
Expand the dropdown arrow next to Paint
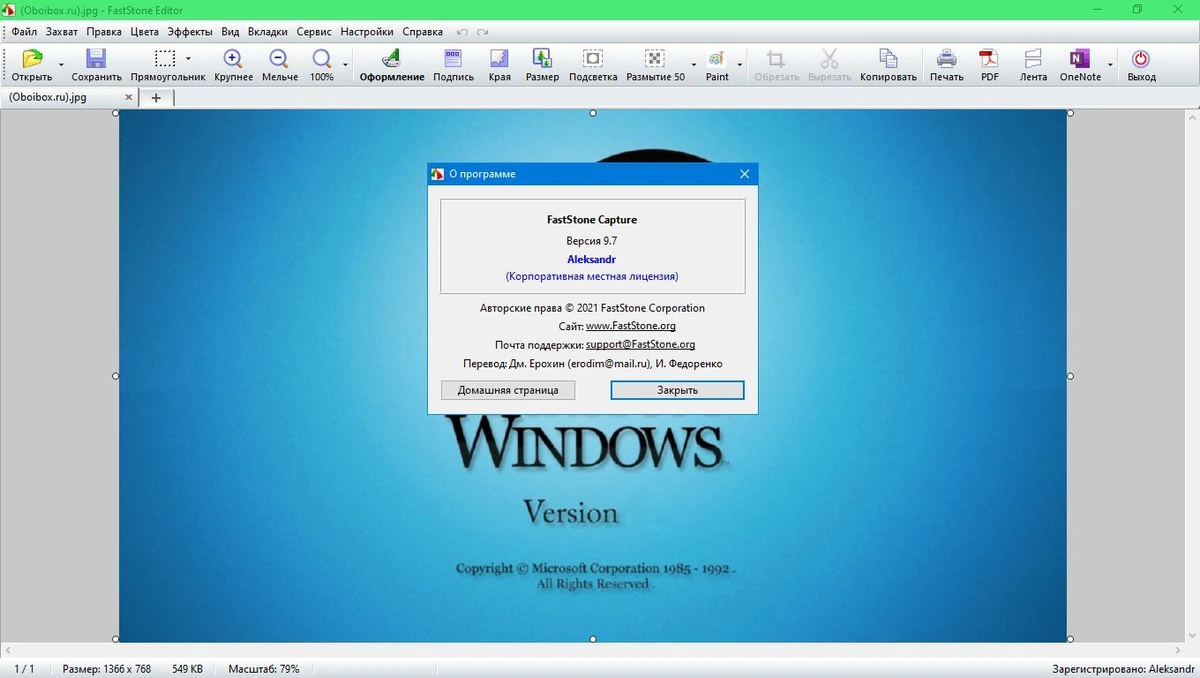point(741,64)
